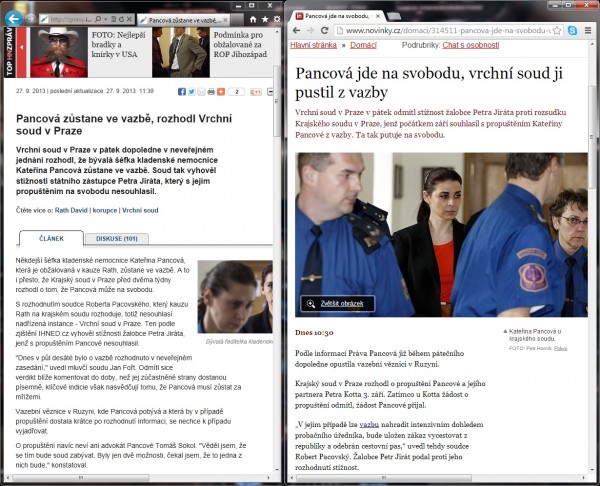
Task: Open Internet Explorer's home page icon
Action: [253, 19]
